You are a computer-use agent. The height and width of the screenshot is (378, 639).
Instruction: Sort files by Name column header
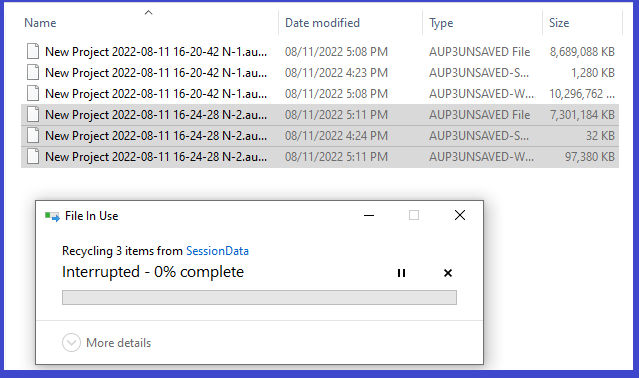coord(40,23)
